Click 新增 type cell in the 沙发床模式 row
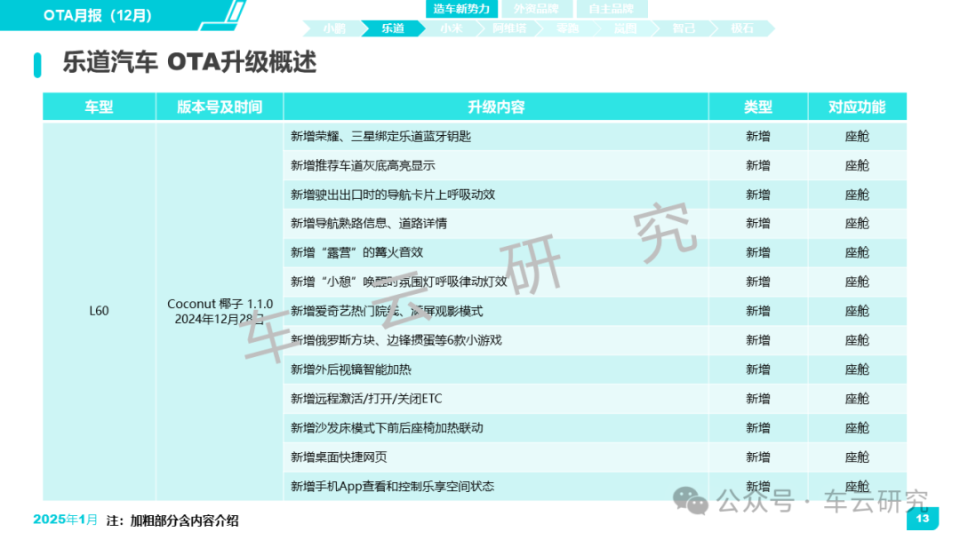The width and height of the screenshot is (960, 540). 758,428
